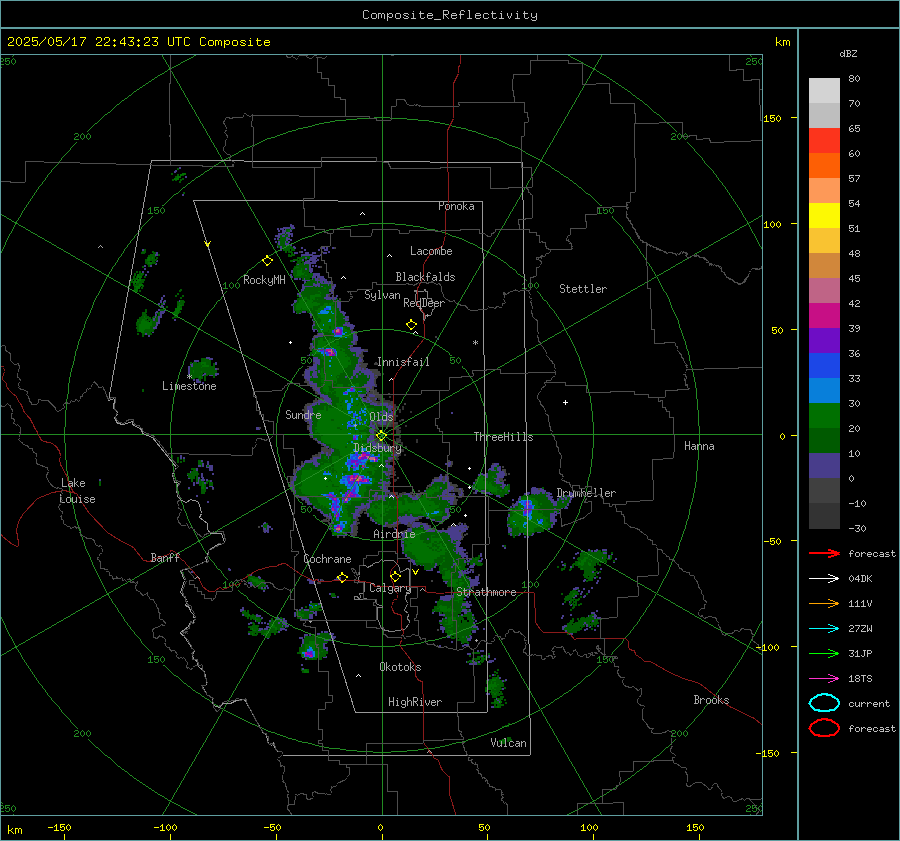Click the white 04DK arrow icon
Screen dimensions: 900x841
pos(824,578)
